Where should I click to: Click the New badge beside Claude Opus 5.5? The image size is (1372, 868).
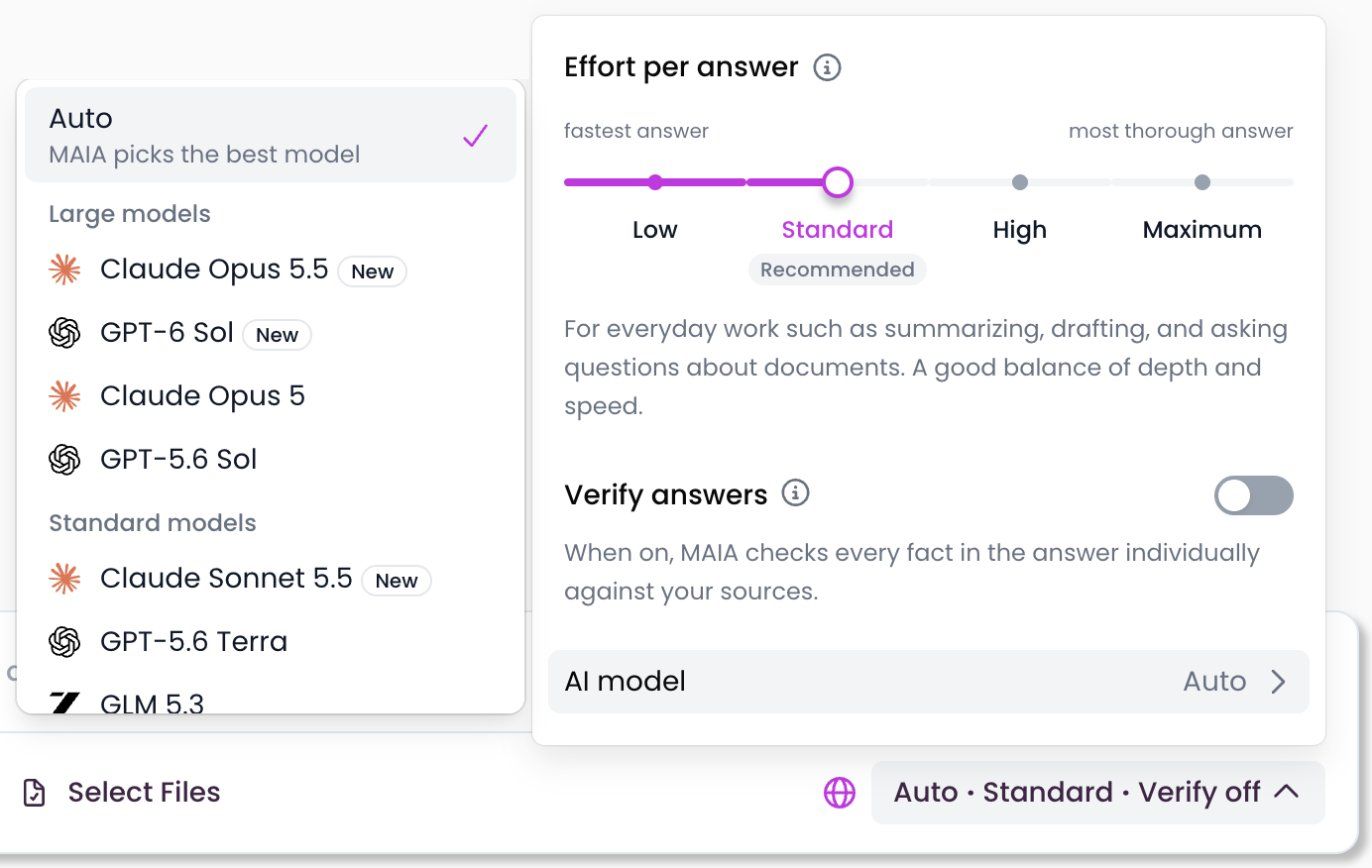tap(372, 272)
